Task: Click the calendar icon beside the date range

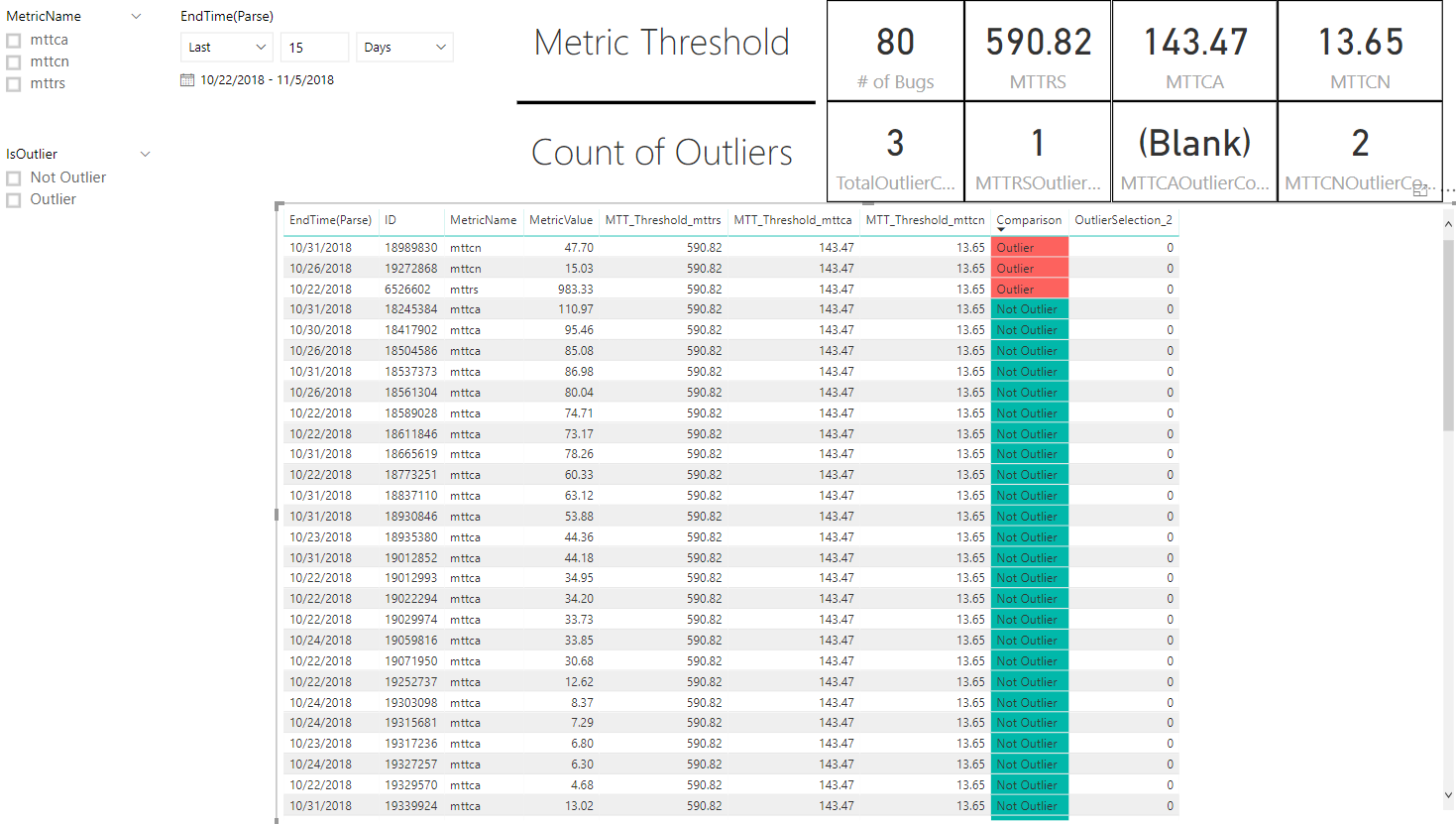Action: coord(187,80)
